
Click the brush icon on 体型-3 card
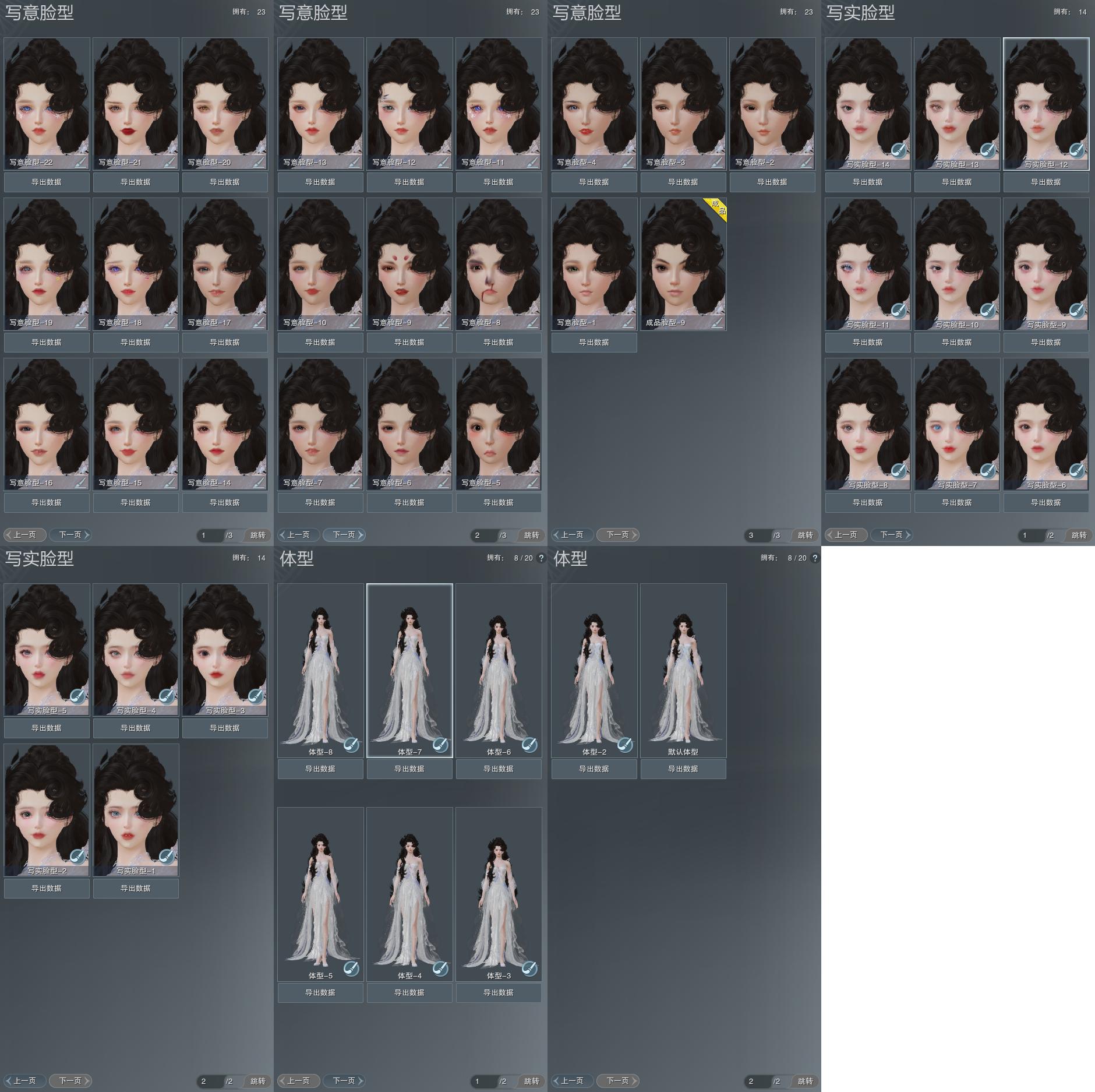click(529, 968)
